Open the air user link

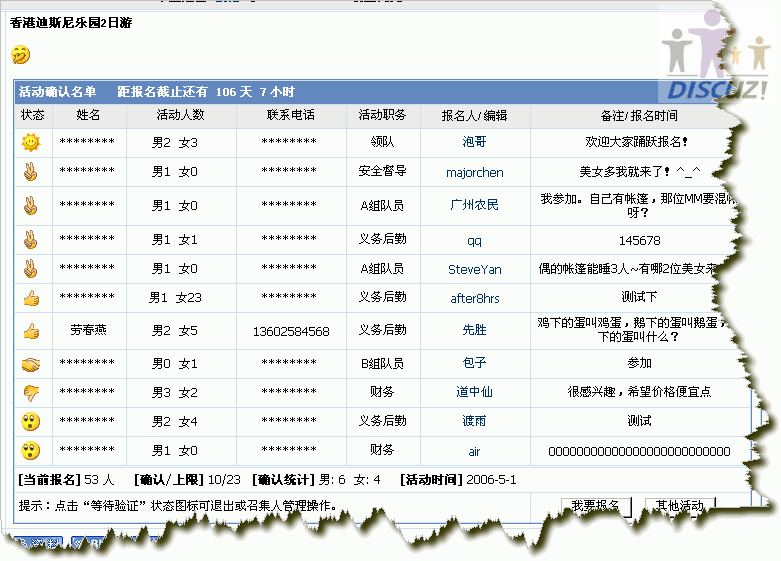coord(474,452)
